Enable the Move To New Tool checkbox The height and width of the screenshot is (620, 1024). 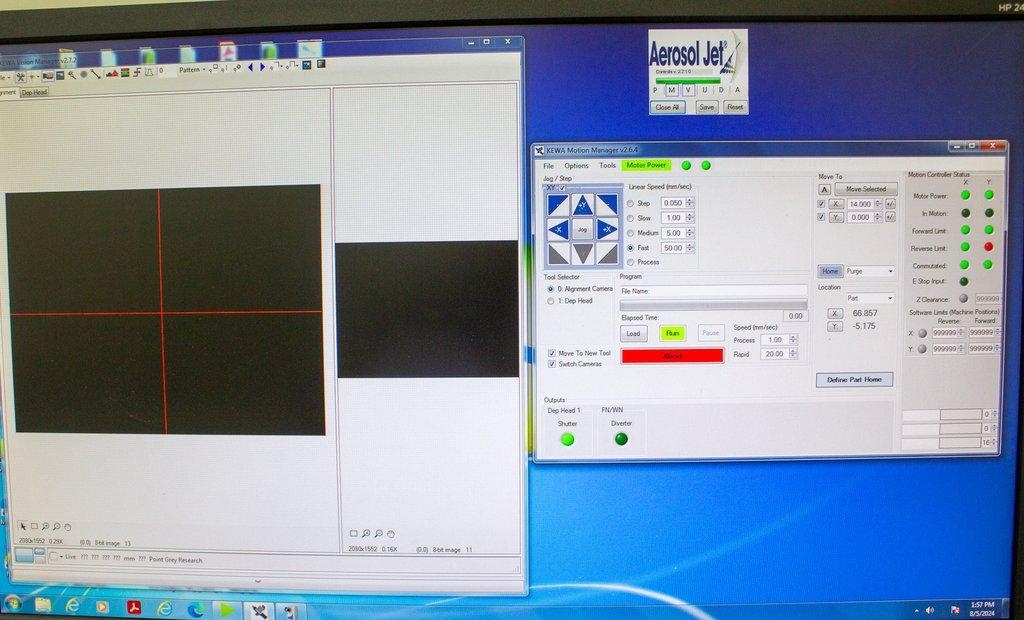click(x=553, y=352)
